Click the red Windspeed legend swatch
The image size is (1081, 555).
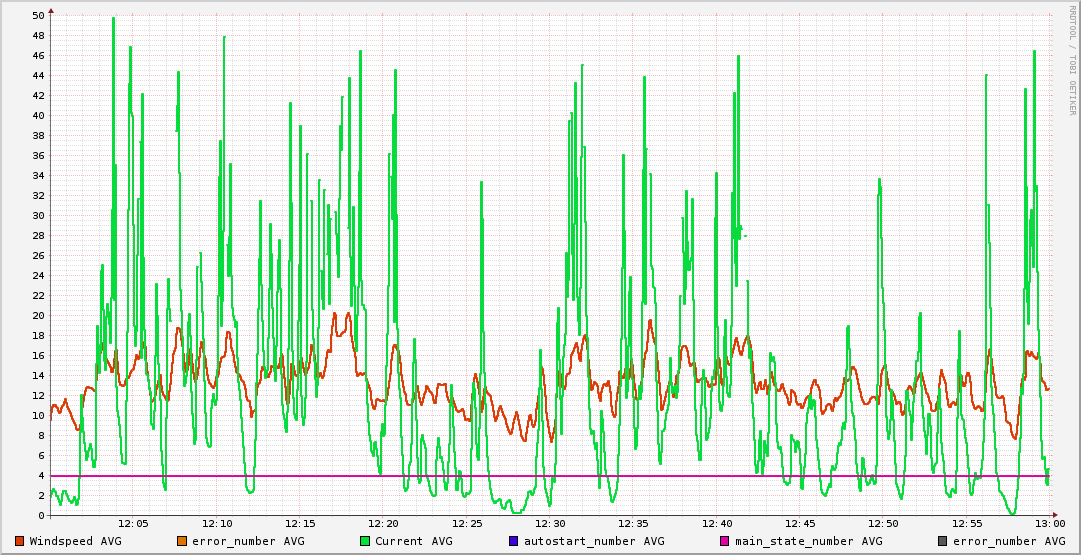point(20,541)
